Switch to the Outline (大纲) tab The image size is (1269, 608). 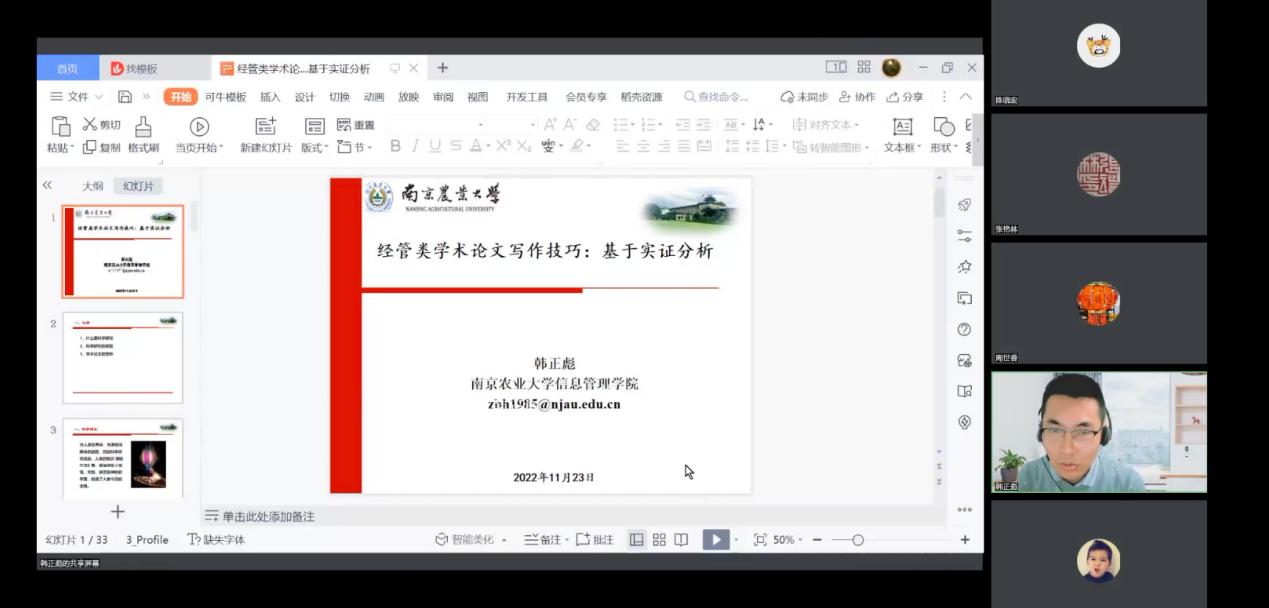point(92,186)
